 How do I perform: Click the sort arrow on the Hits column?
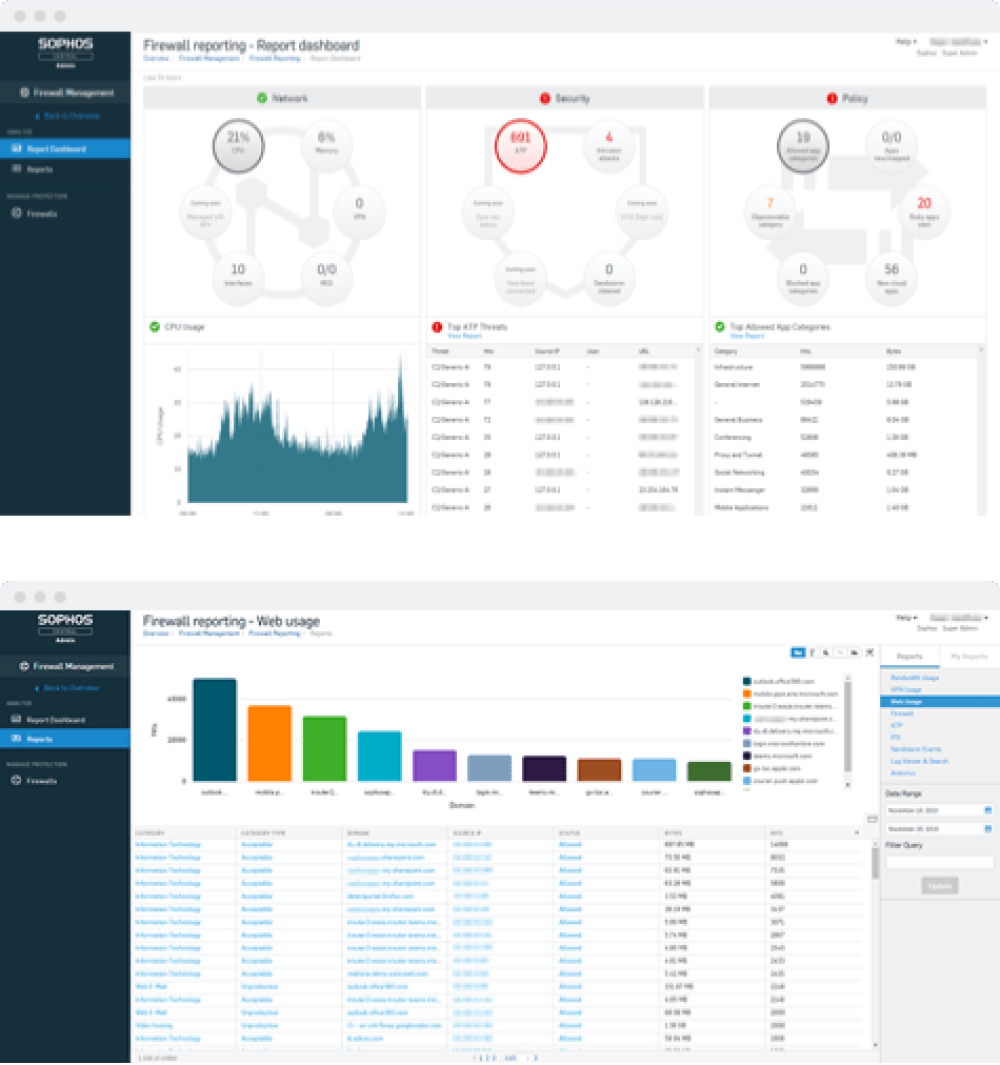(x=856, y=832)
